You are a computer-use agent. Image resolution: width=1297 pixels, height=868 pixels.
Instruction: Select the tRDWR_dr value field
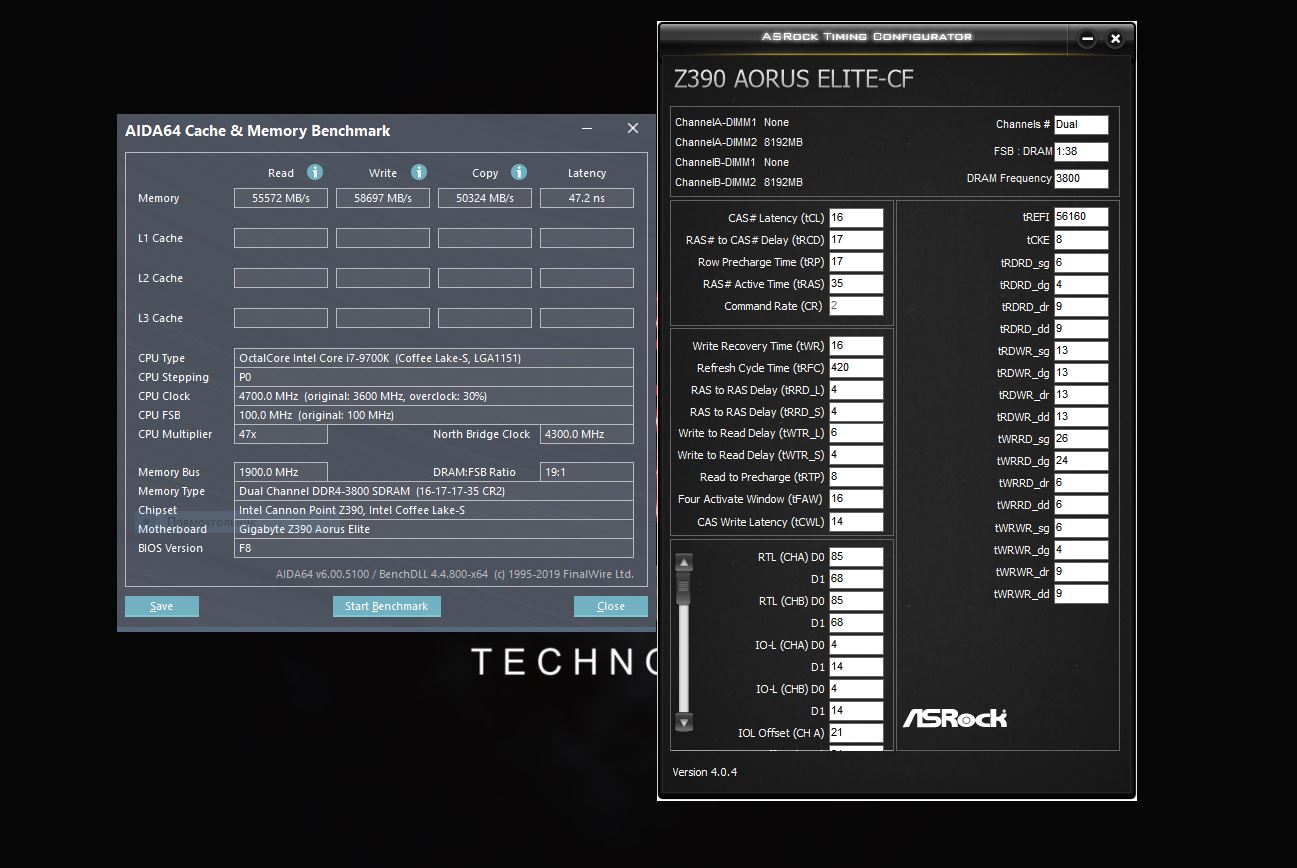coord(1081,395)
